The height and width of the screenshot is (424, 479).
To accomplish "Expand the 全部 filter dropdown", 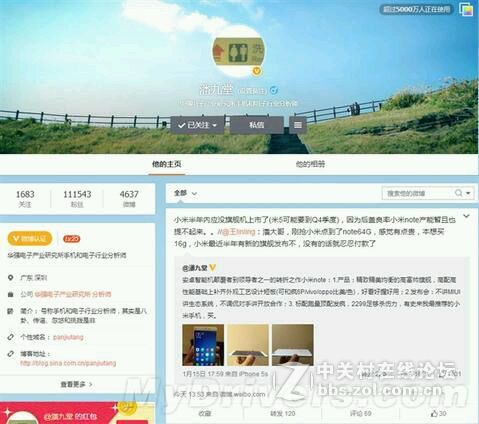I will tap(185, 193).
